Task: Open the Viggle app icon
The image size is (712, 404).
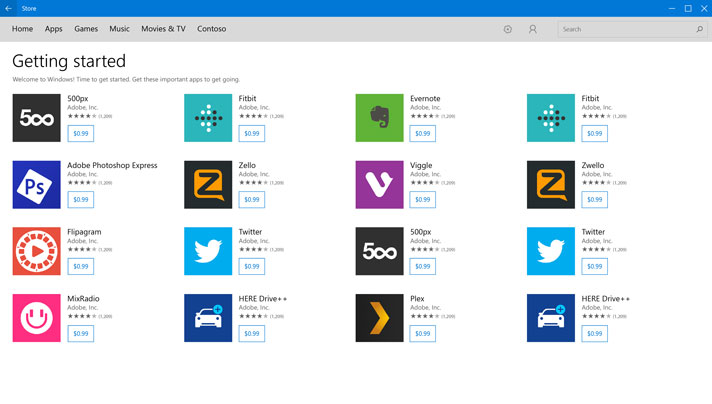Action: 379,185
